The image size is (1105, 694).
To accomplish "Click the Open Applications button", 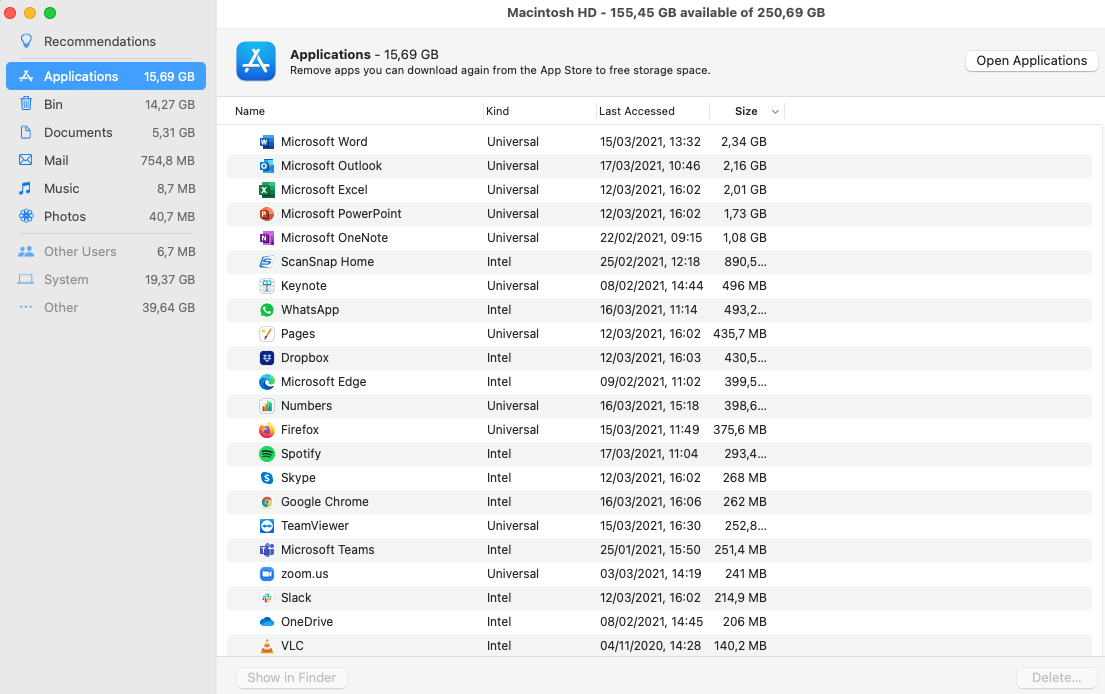I will [1031, 61].
